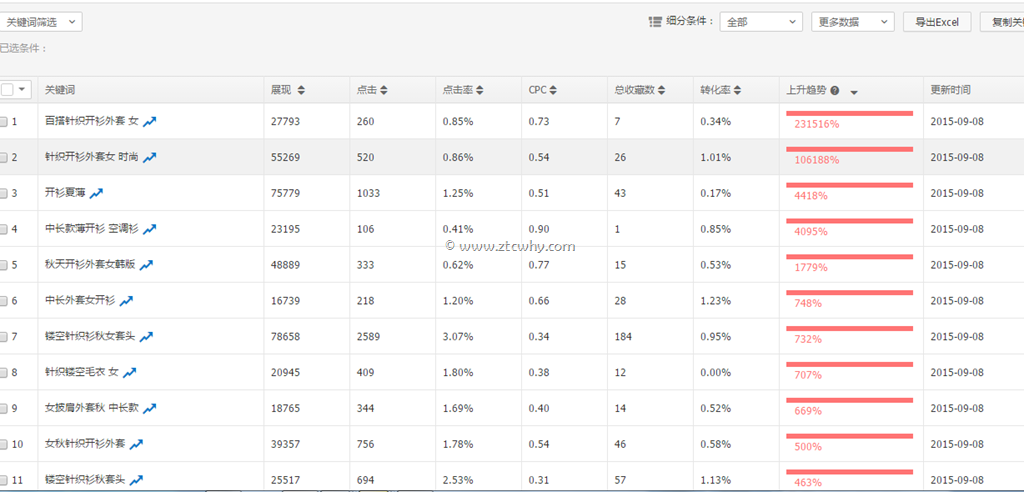Click help icon next to 上升趋势
The image size is (1024, 492).
tap(835, 90)
